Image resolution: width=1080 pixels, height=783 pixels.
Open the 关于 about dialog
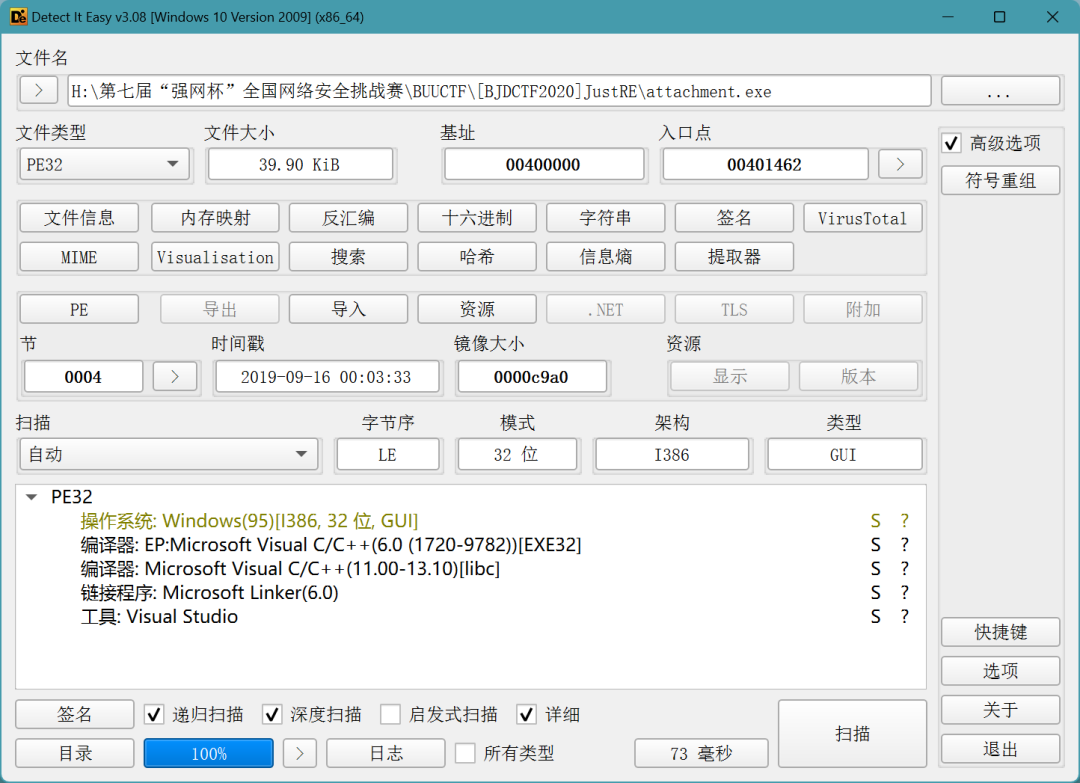(1000, 709)
